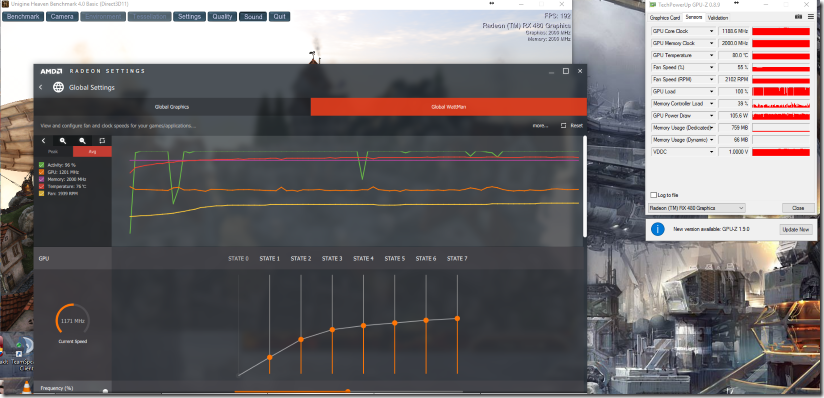This screenshot has height=398, width=824.
Task: Switch to the Global Graphics tab
Action: click(x=172, y=107)
